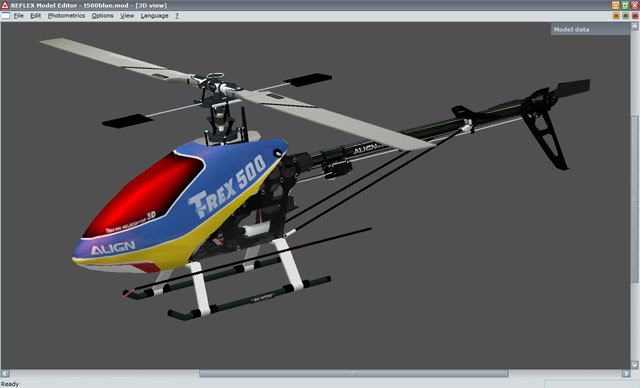640x388 pixels.
Task: Minimize the inner 3D view document window
Action: pos(616,16)
